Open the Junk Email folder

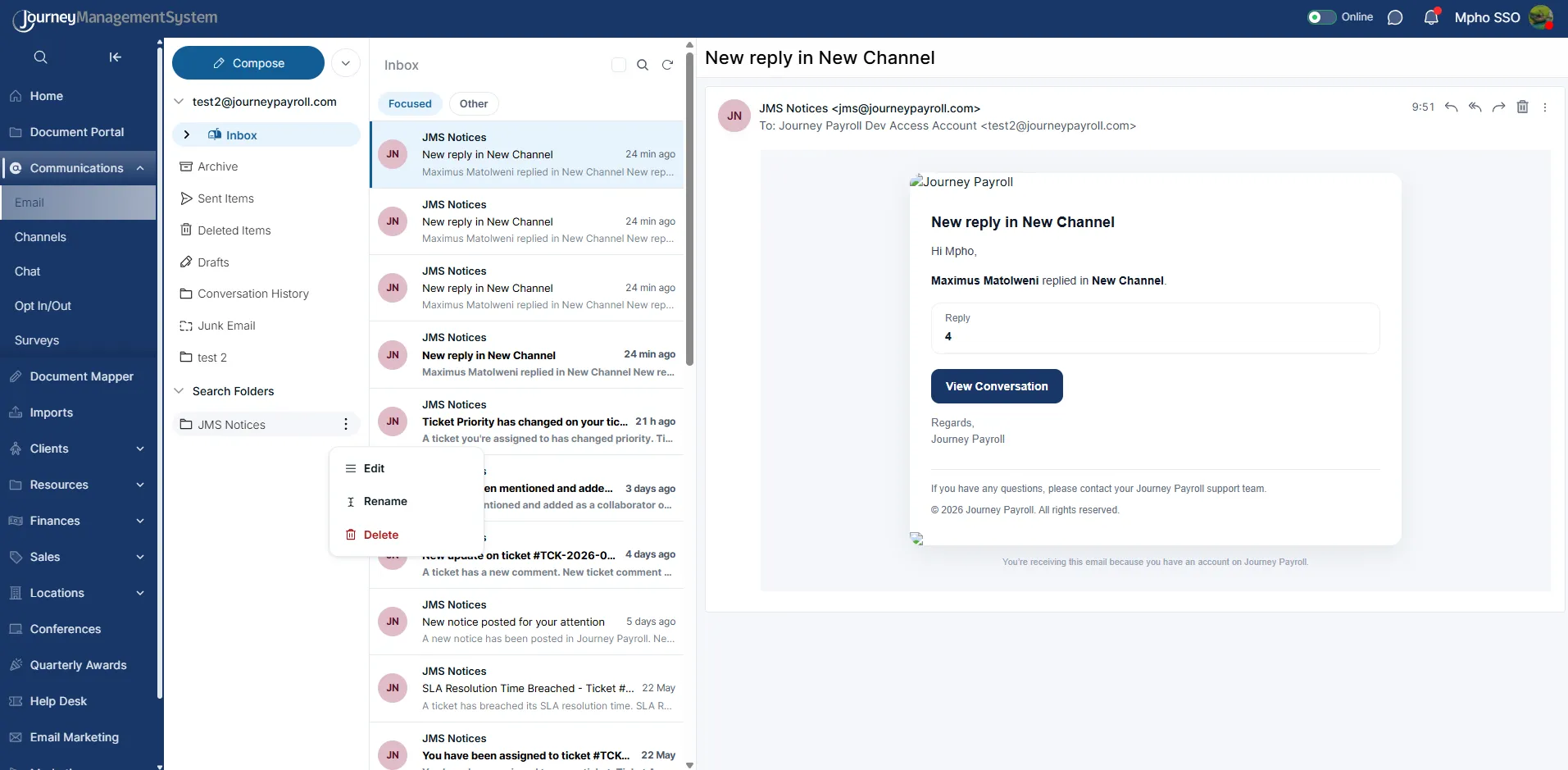(266, 326)
